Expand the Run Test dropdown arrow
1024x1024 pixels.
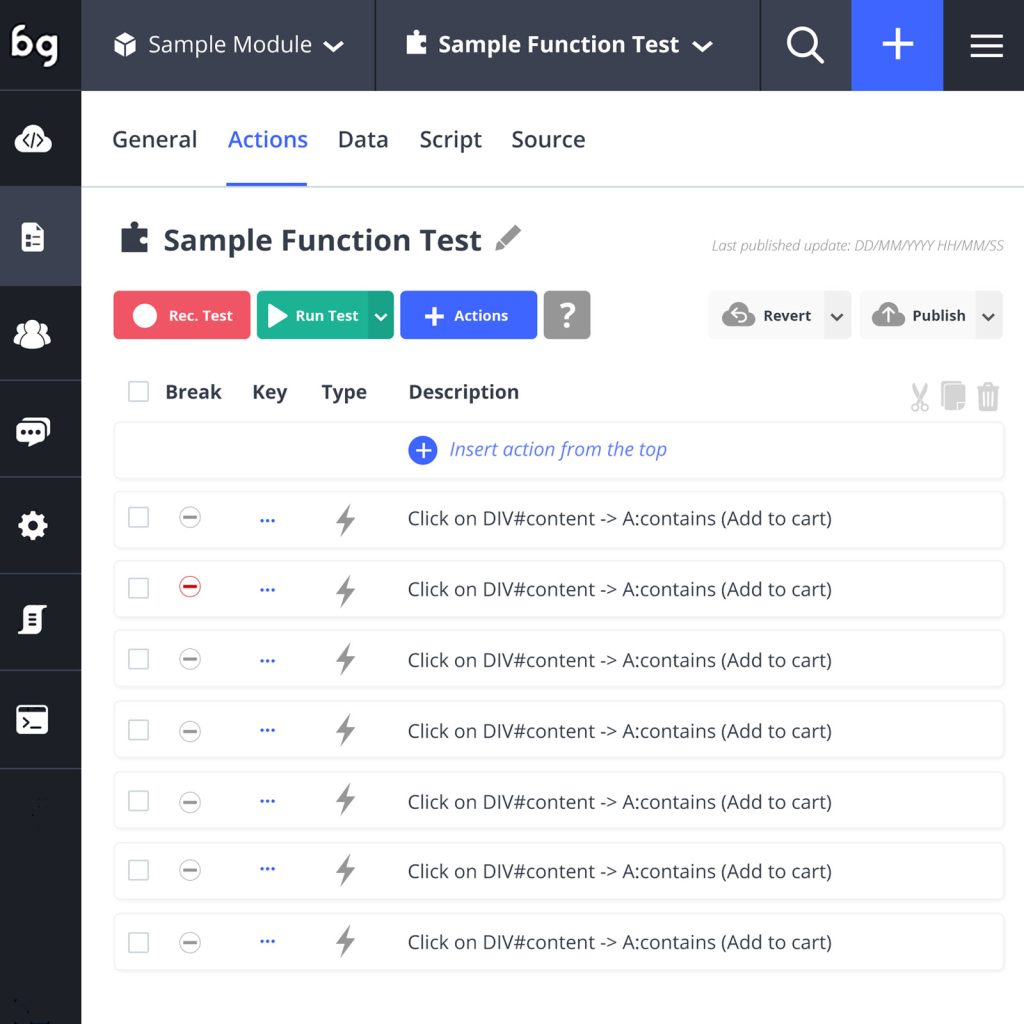tap(381, 316)
